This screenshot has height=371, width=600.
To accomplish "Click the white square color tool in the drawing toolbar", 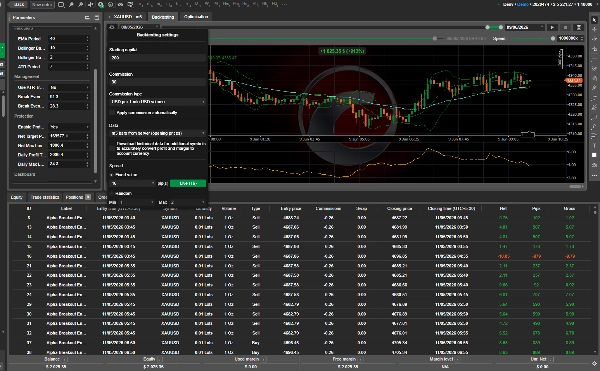I will [x=594, y=155].
